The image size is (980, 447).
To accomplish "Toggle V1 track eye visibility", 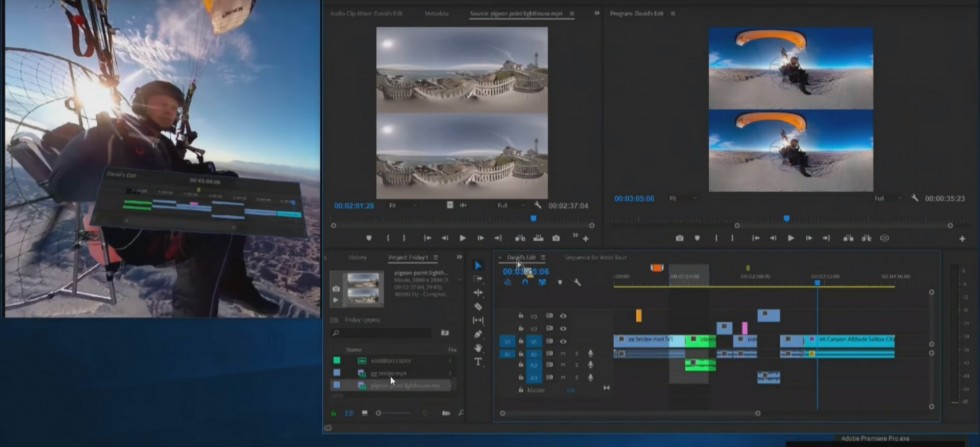I will [x=563, y=341].
